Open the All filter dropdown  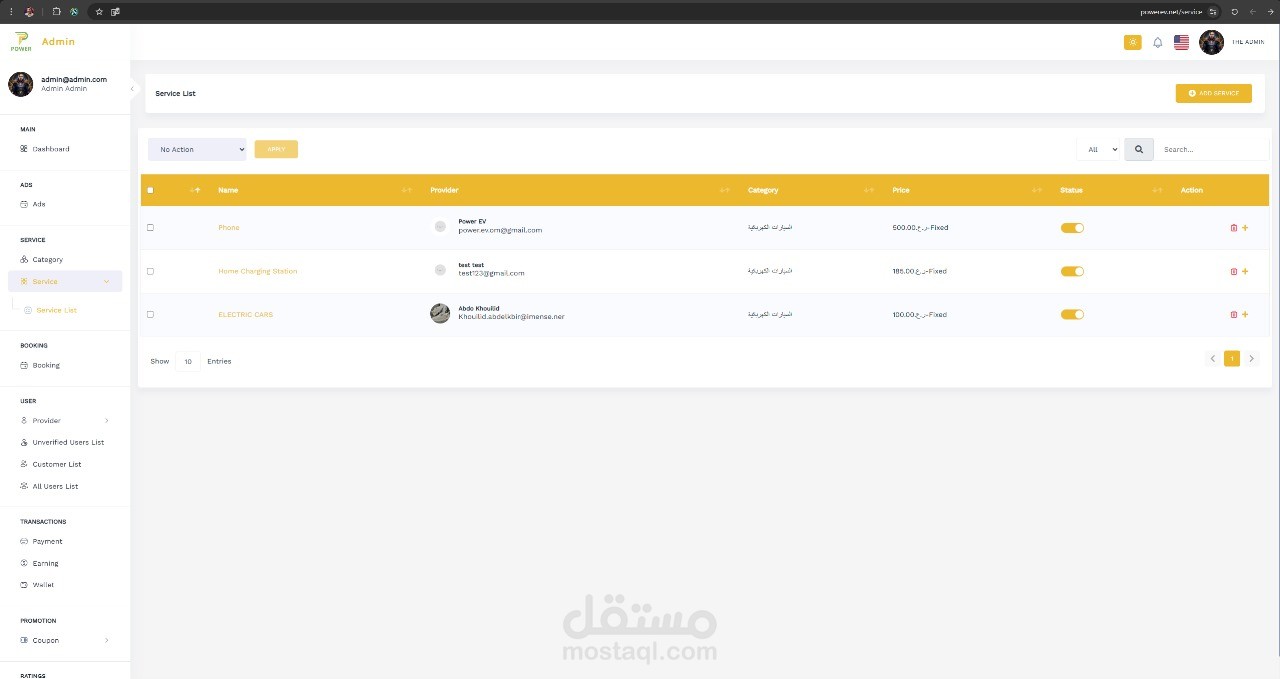[1098, 149]
